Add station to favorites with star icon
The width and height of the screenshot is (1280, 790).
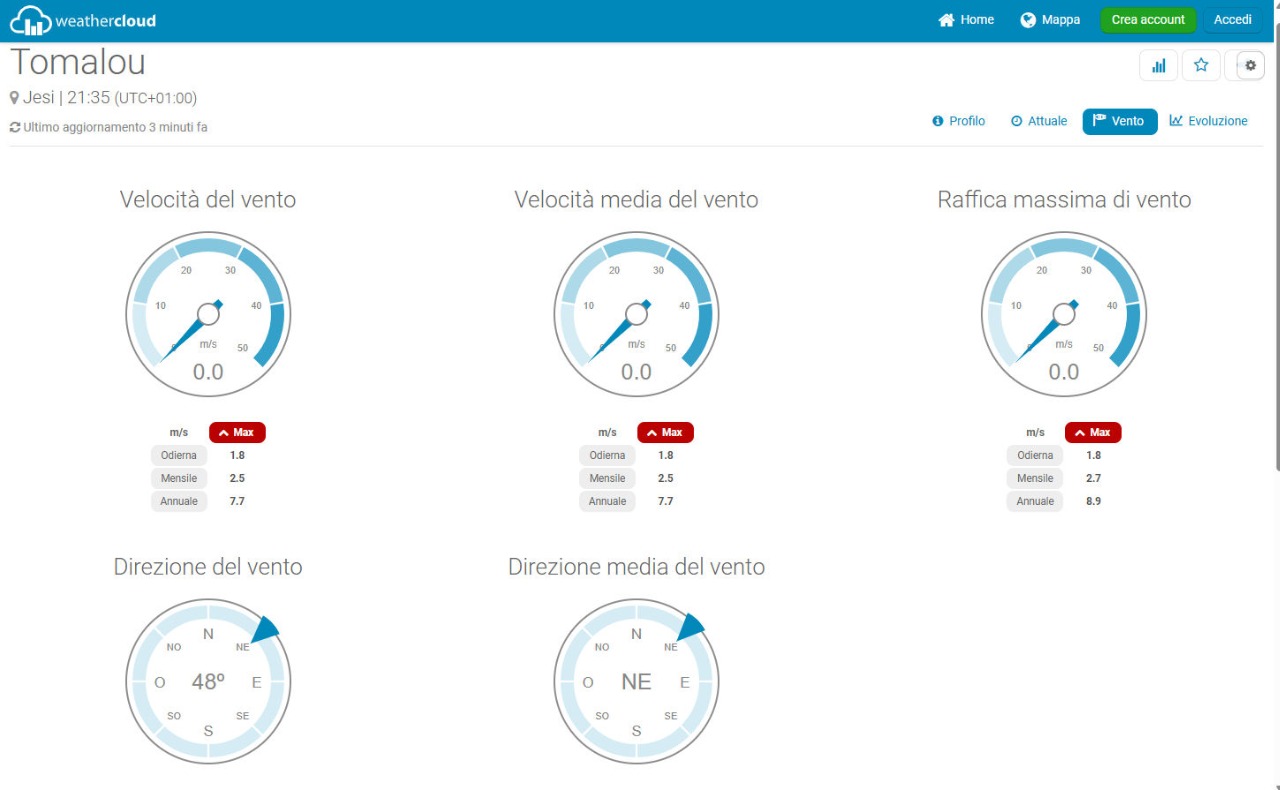pyautogui.click(x=1201, y=66)
